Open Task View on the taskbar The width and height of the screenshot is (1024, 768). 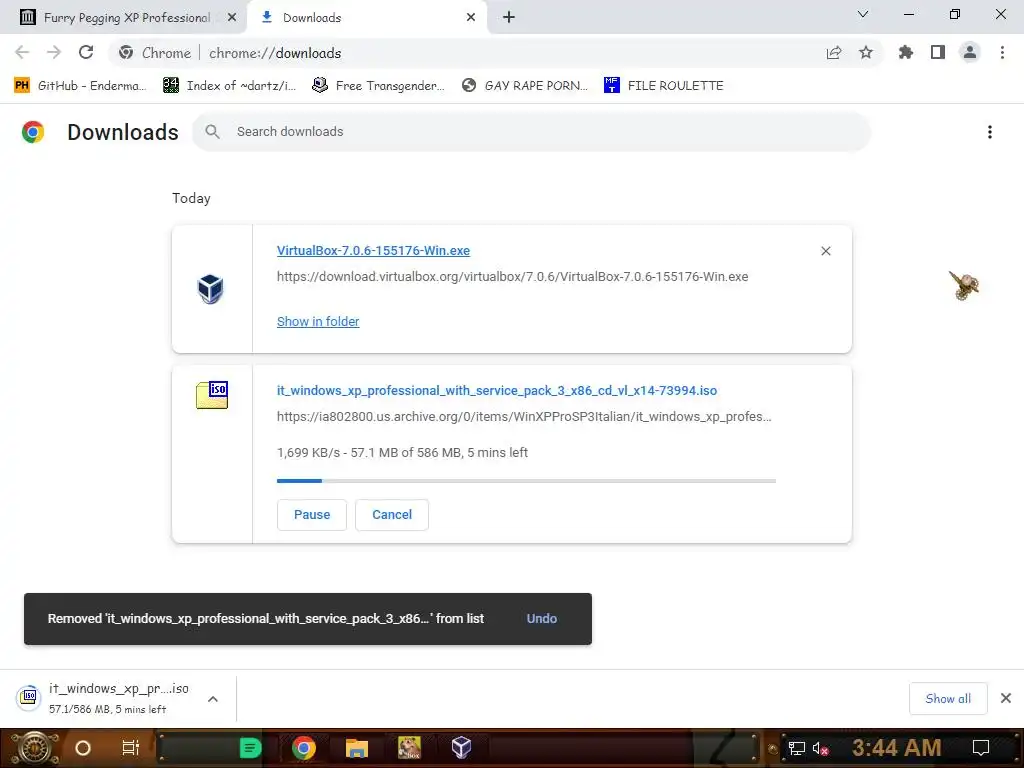coord(131,748)
